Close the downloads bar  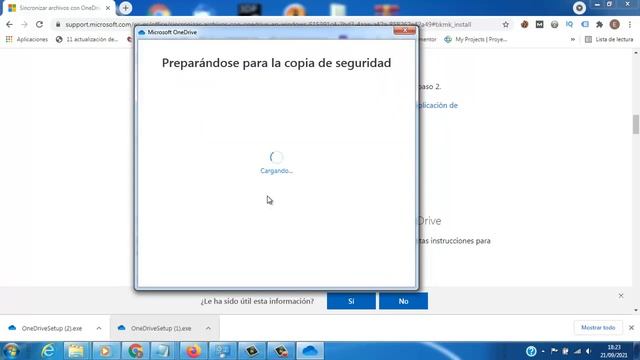[x=631, y=328]
